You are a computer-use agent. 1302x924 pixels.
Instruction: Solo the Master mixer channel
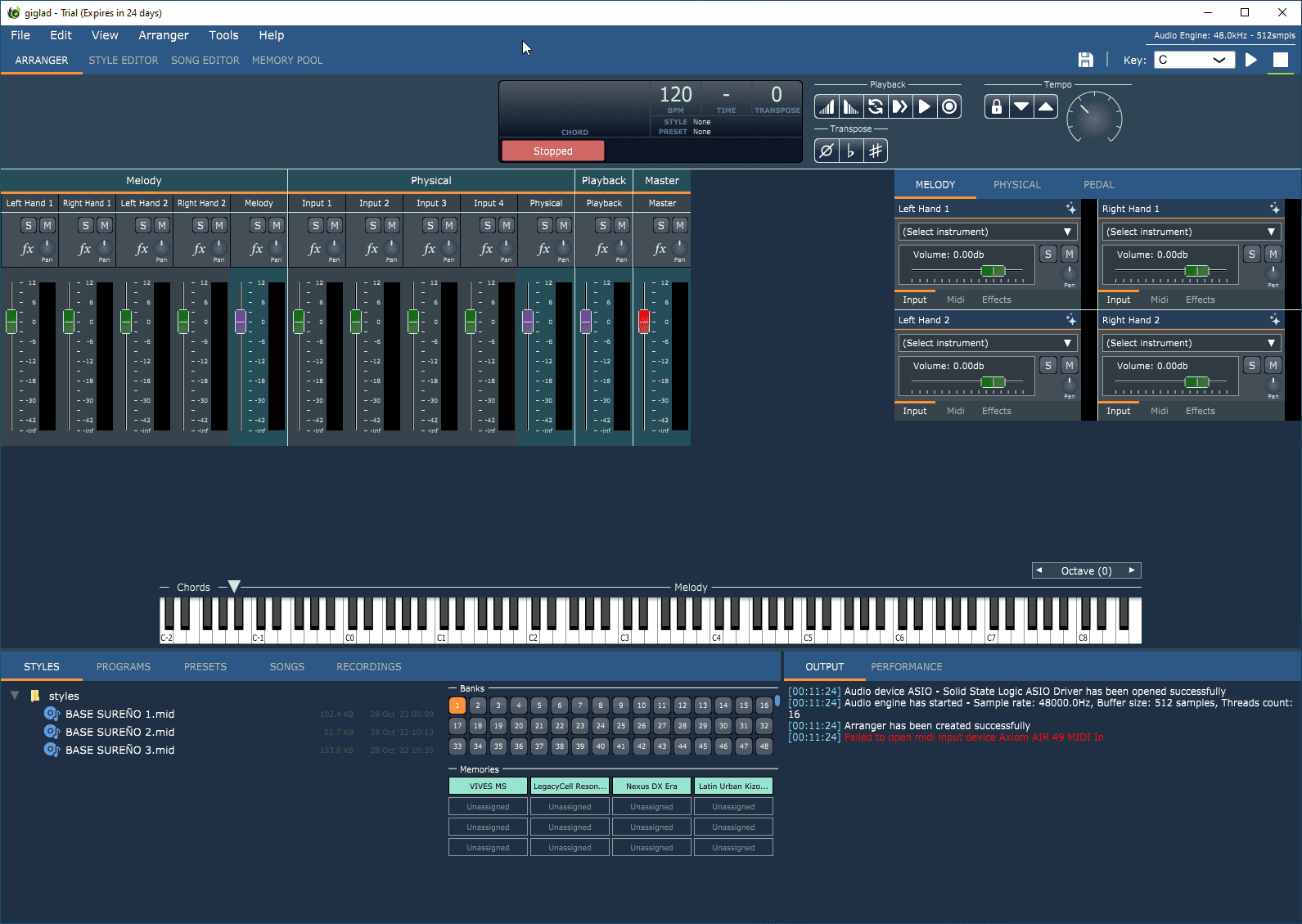pyautogui.click(x=661, y=225)
